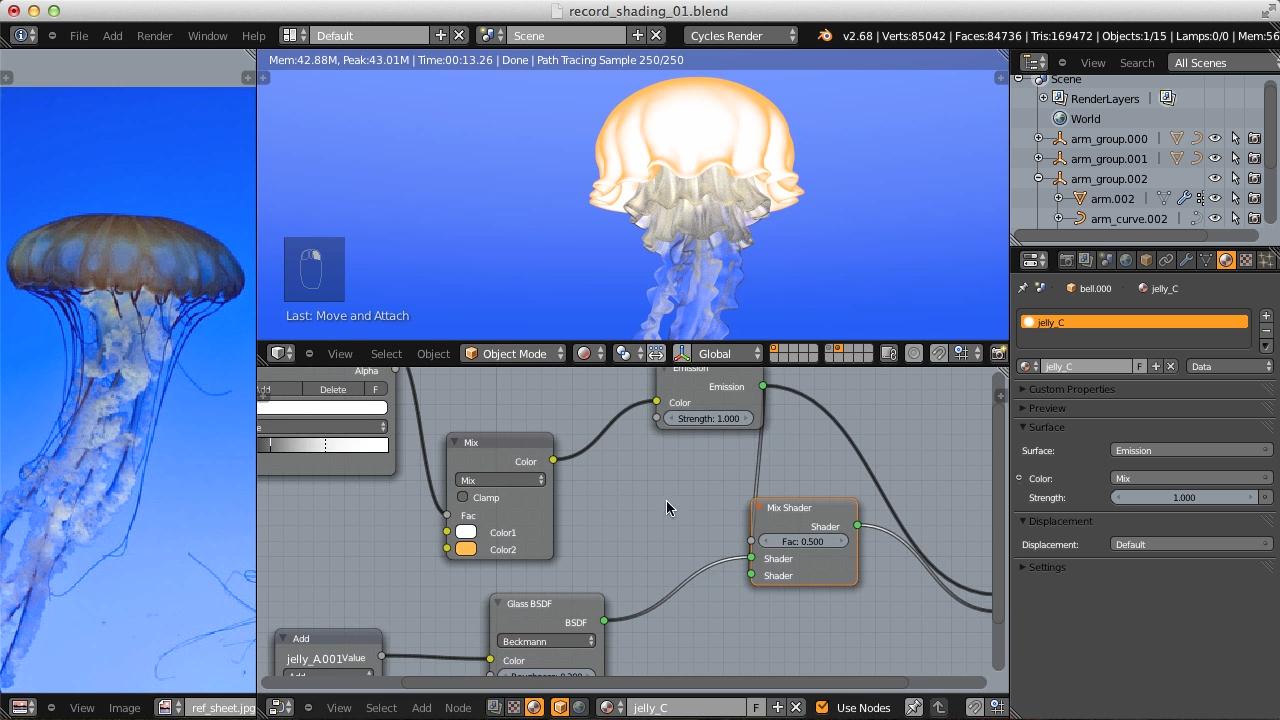Uncheck the Use Nodes checkbox
This screenshot has width=1280, height=720.
(x=822, y=707)
